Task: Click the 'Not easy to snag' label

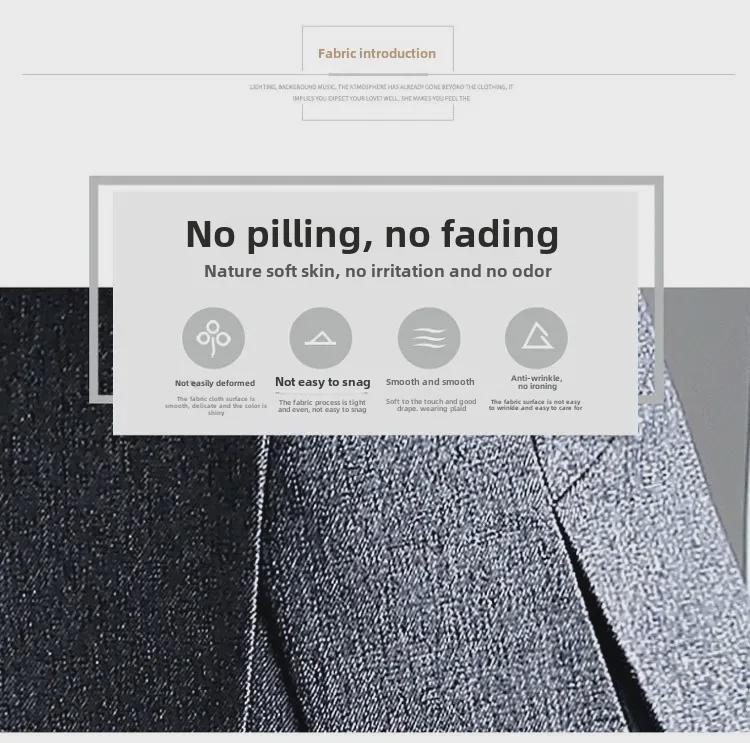Action: [x=323, y=382]
